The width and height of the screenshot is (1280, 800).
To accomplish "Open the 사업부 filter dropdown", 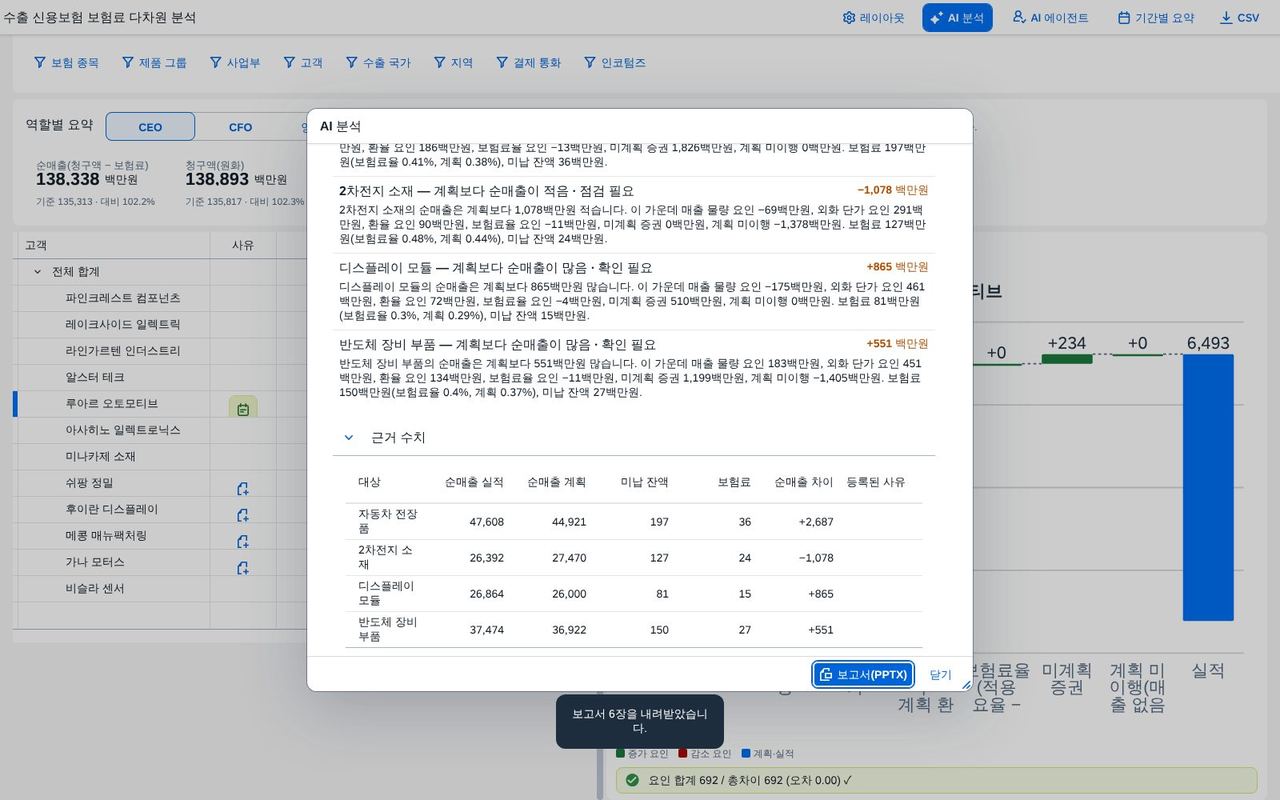I will (x=235, y=62).
